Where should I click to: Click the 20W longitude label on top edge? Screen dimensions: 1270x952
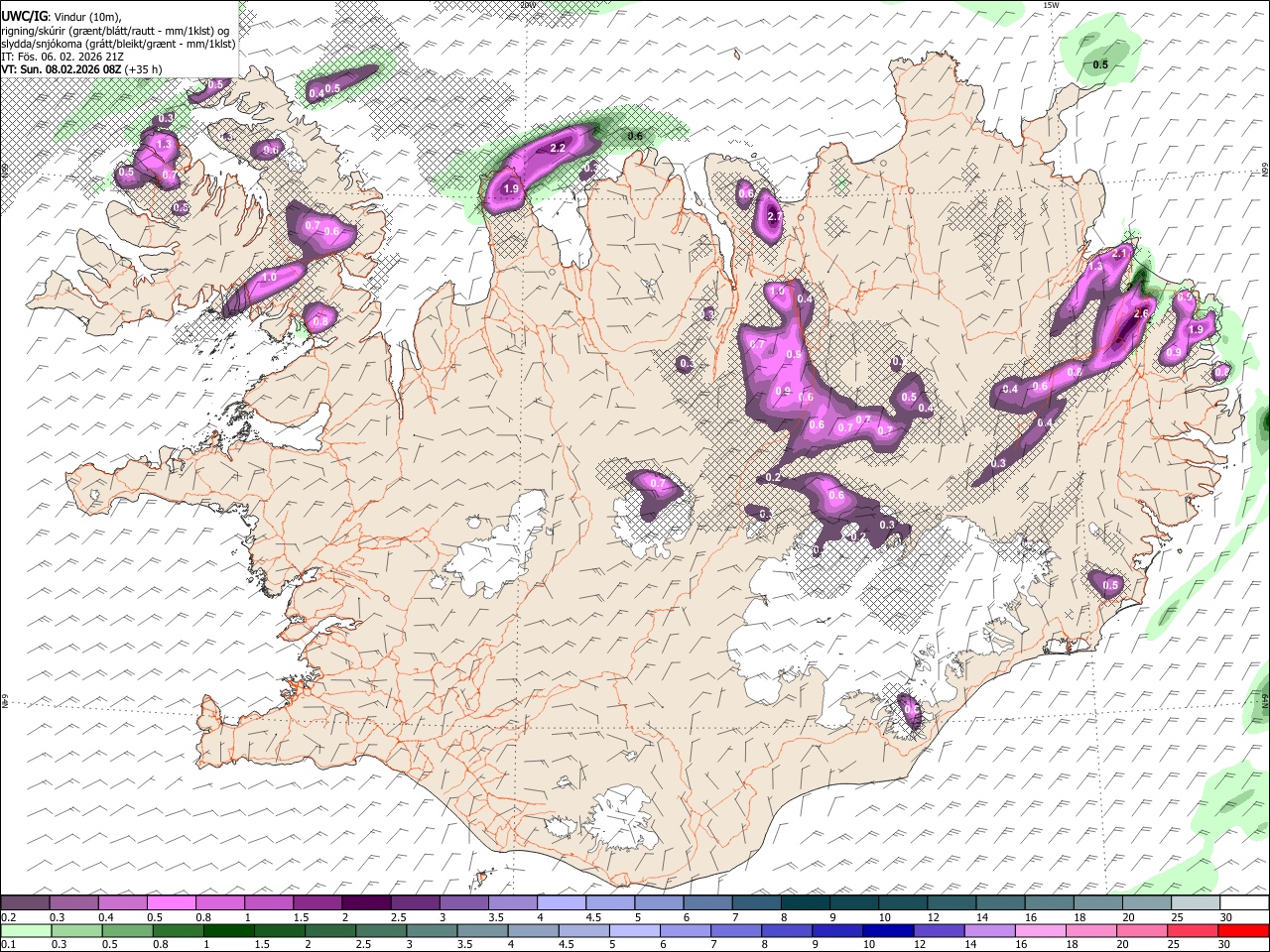[x=528, y=5]
